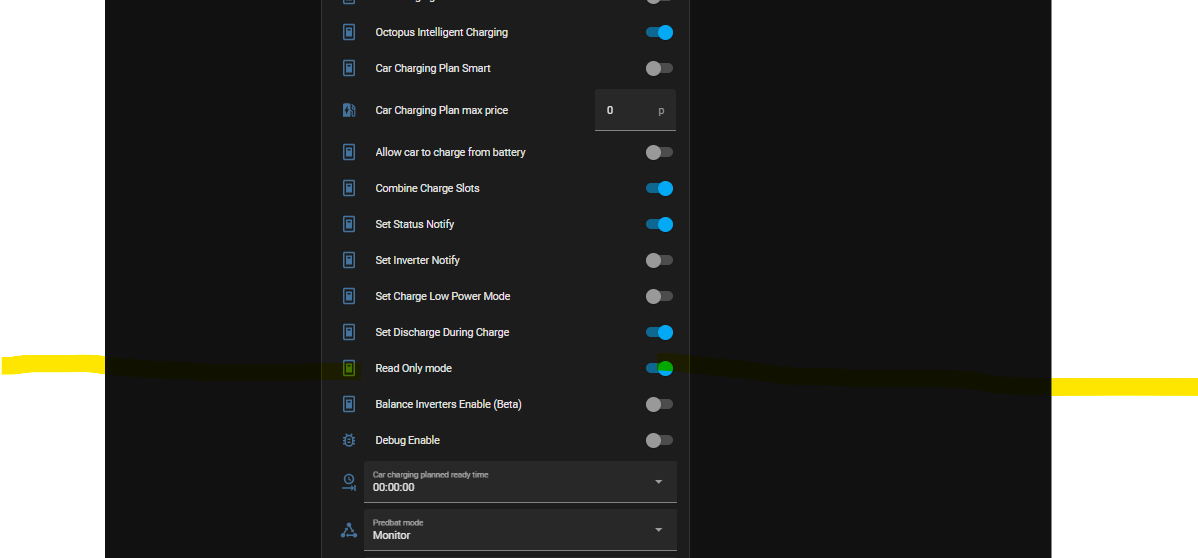Disable Octopus Intelligent Charging toggle

659,32
